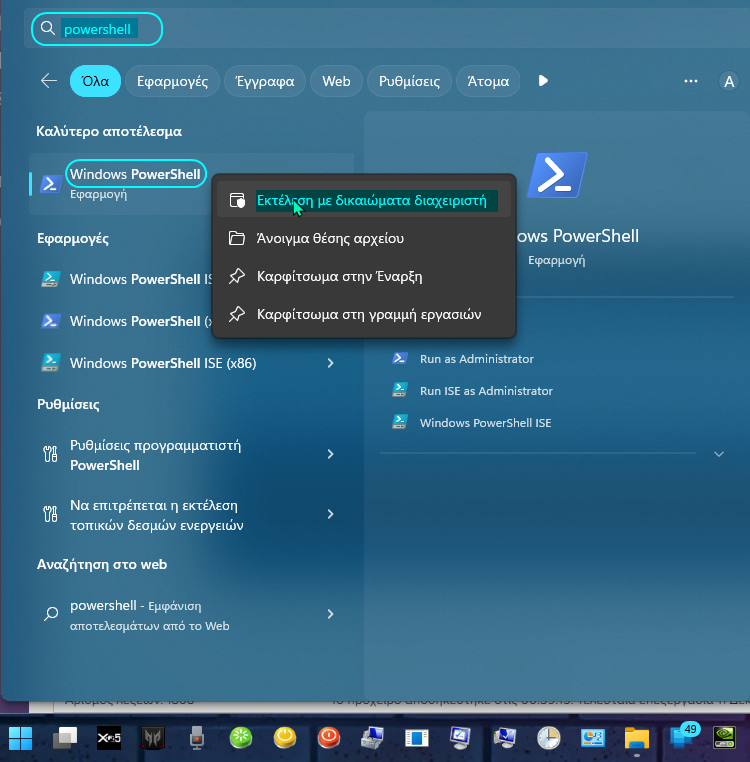Switch to the Εφαρμογές filter tab
The width and height of the screenshot is (750, 762).
point(172,81)
